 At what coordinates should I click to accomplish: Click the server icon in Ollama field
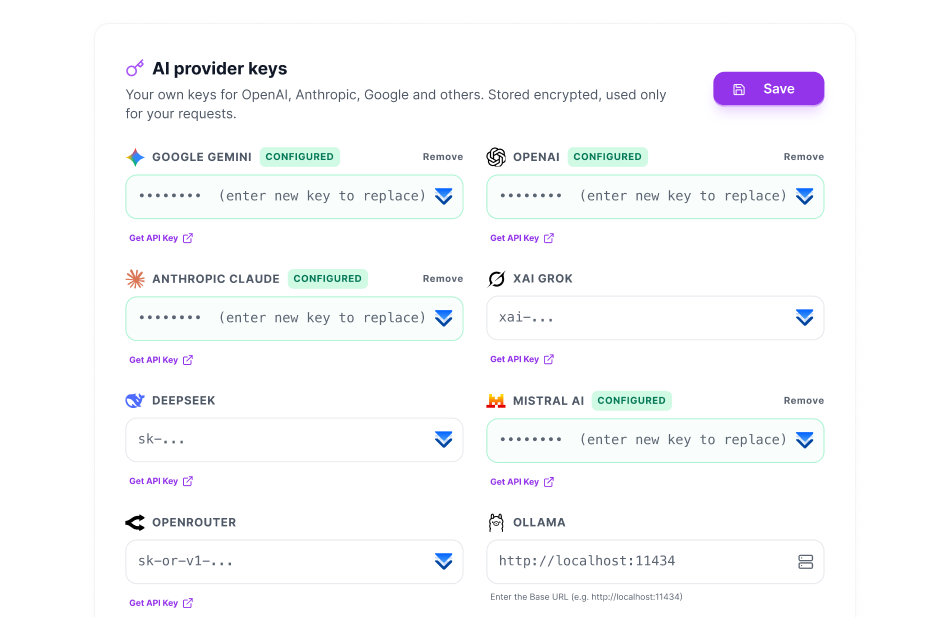[805, 562]
